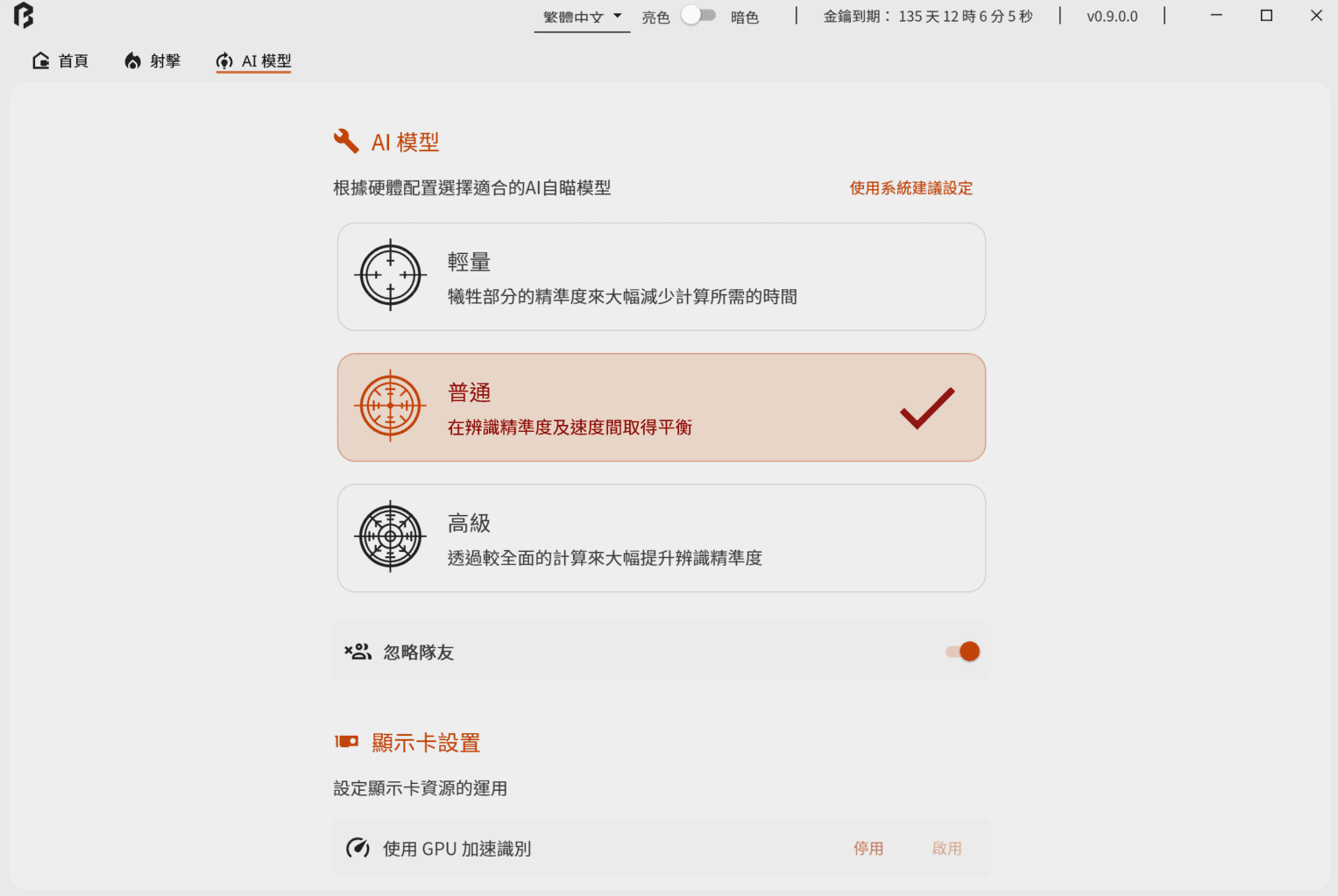1338x896 pixels.
Task: Go to the 首頁 tab
Action: coord(60,60)
